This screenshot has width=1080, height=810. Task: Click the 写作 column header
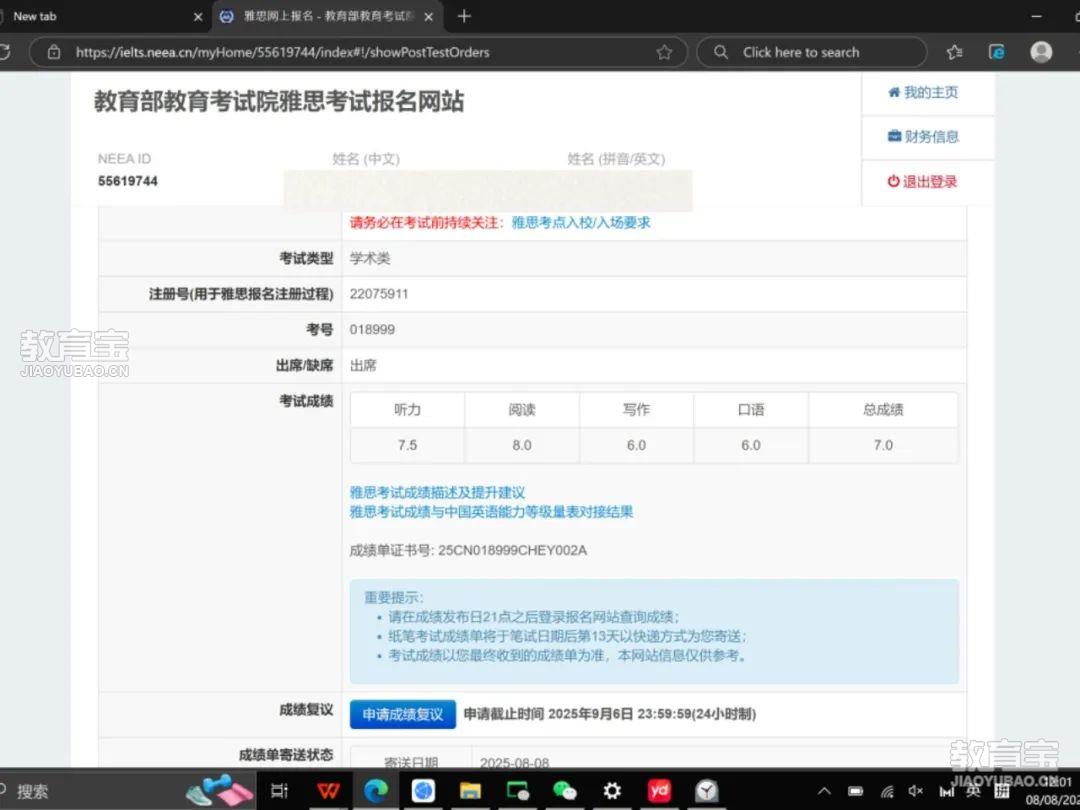[x=636, y=409]
